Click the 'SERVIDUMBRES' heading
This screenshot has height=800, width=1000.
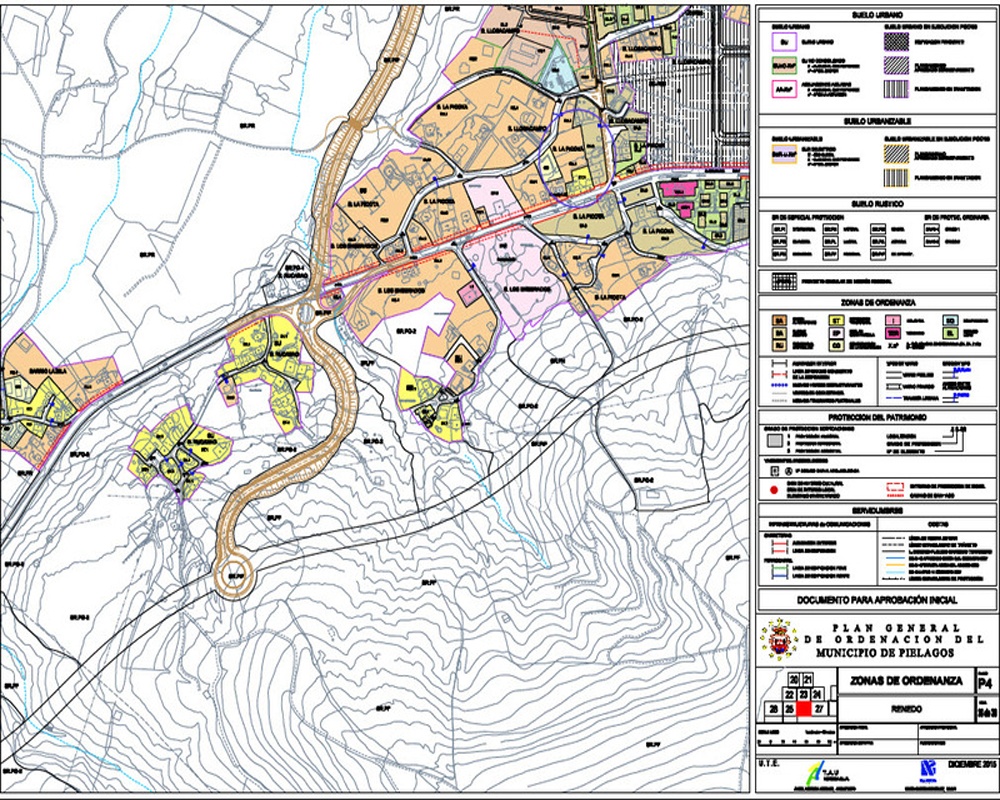pos(878,511)
